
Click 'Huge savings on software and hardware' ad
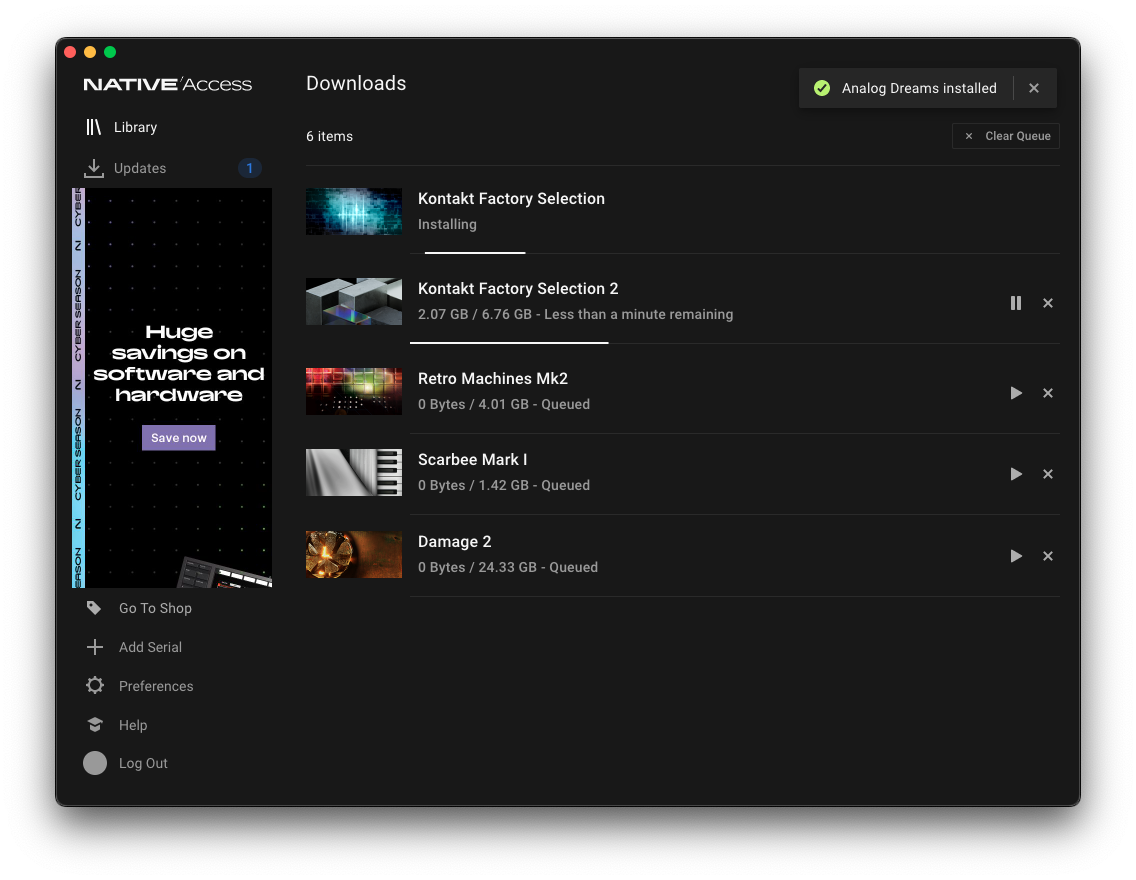coord(178,363)
